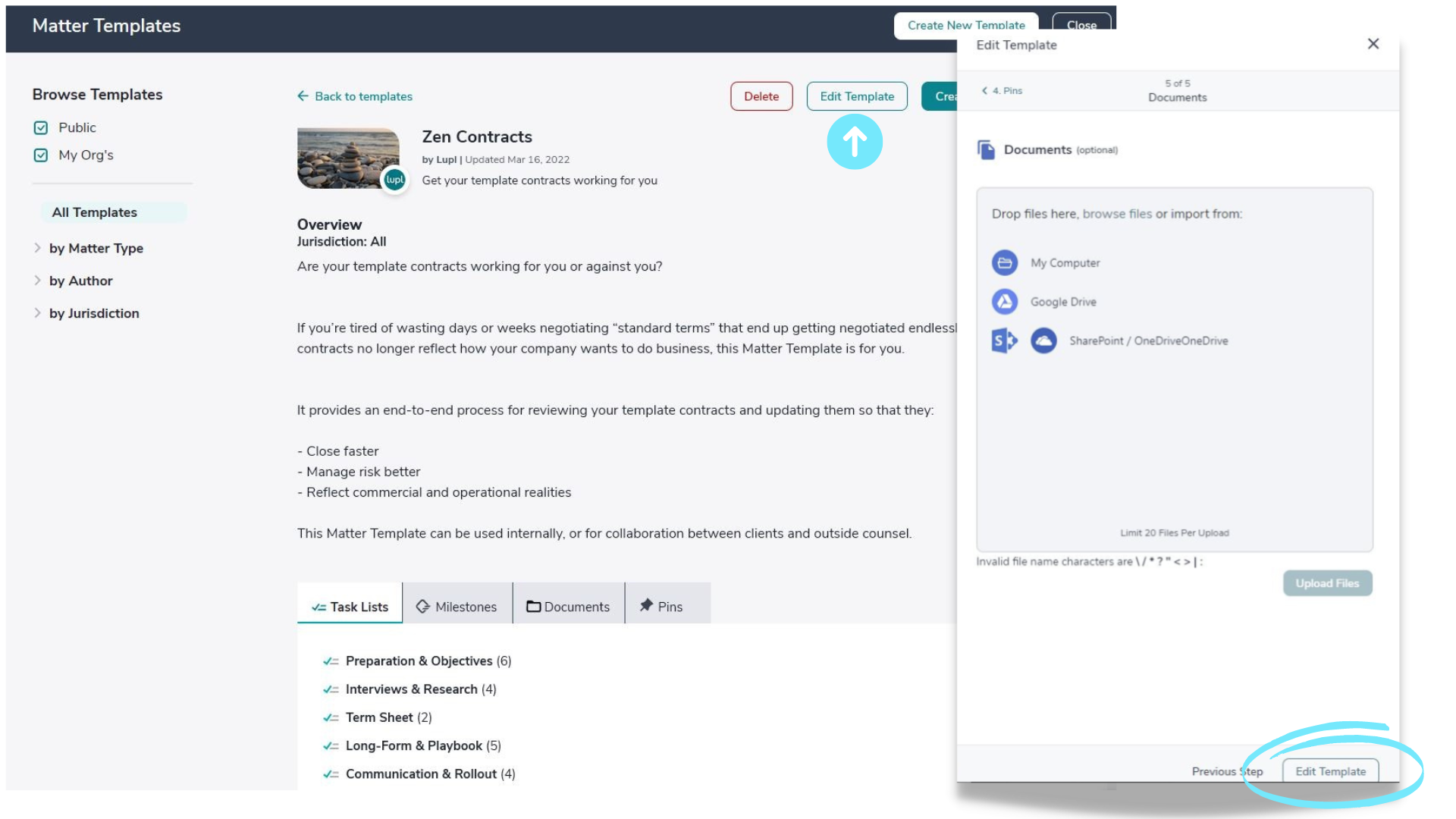Viewport: 1456px width, 819px height.
Task: Switch to the Milestones tab
Action: [457, 607]
